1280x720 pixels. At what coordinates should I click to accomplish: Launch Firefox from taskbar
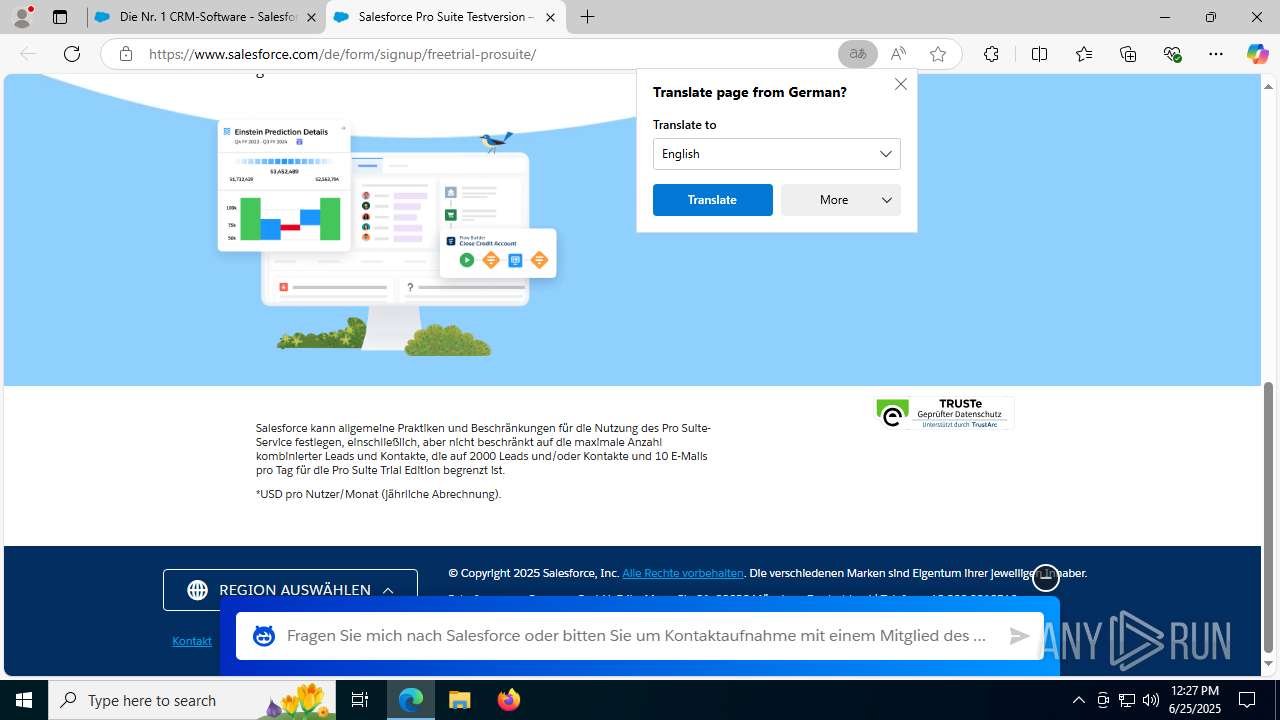pyautogui.click(x=508, y=700)
